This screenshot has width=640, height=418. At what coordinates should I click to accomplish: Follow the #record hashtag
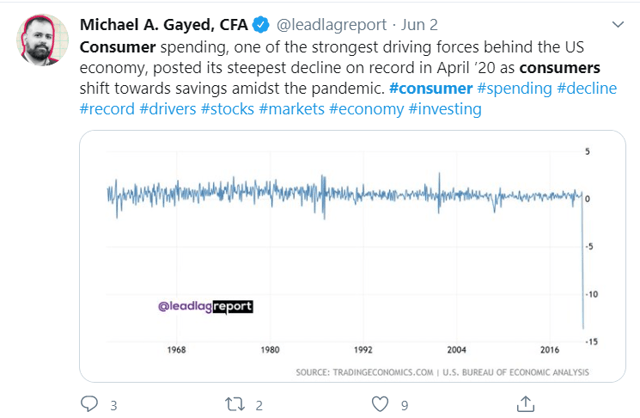[107, 109]
